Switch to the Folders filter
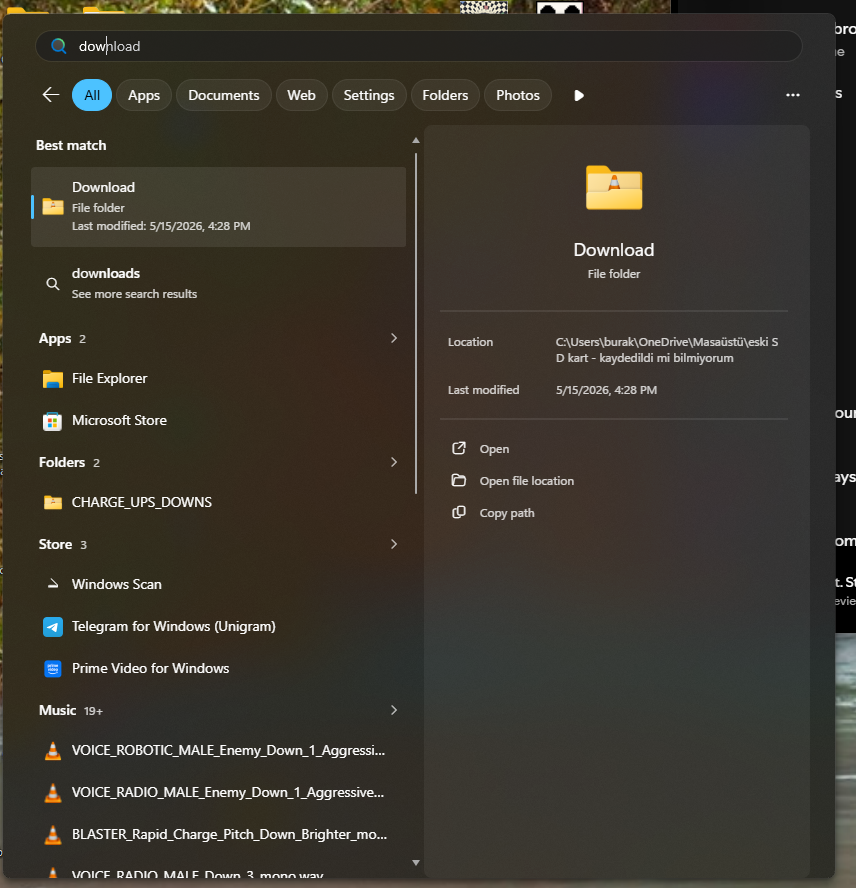Image resolution: width=856 pixels, height=888 pixels. 445,95
